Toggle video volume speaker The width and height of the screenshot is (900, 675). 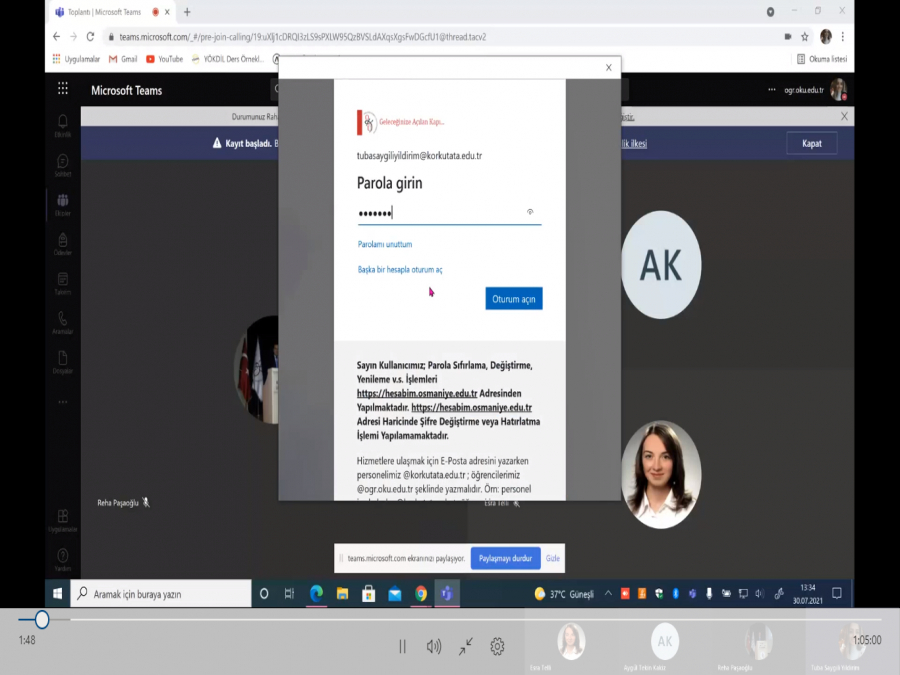(x=434, y=646)
